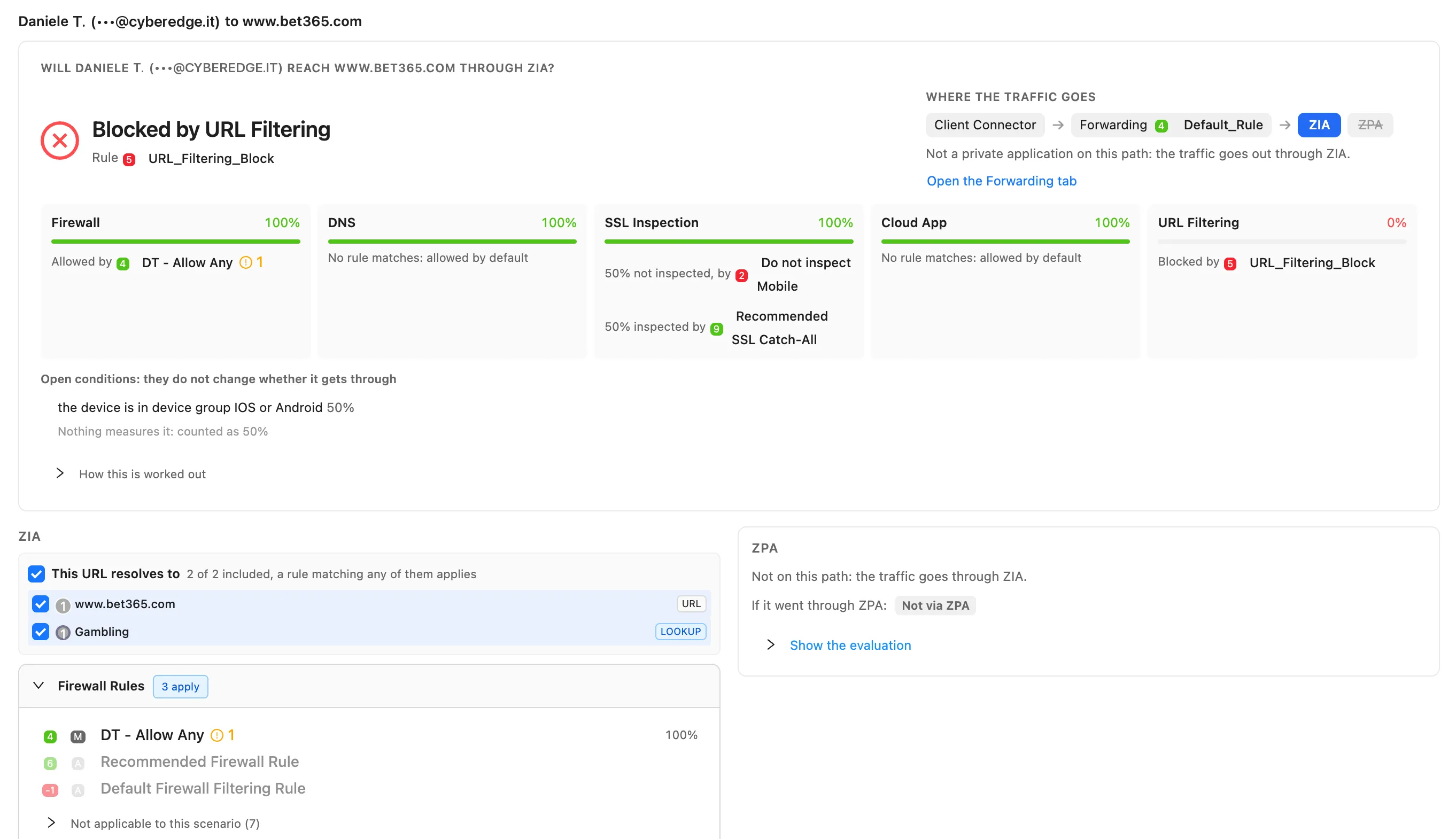The height and width of the screenshot is (839, 1456).
Task: Click the info icon beside www.bet365.com
Action: (x=63, y=605)
